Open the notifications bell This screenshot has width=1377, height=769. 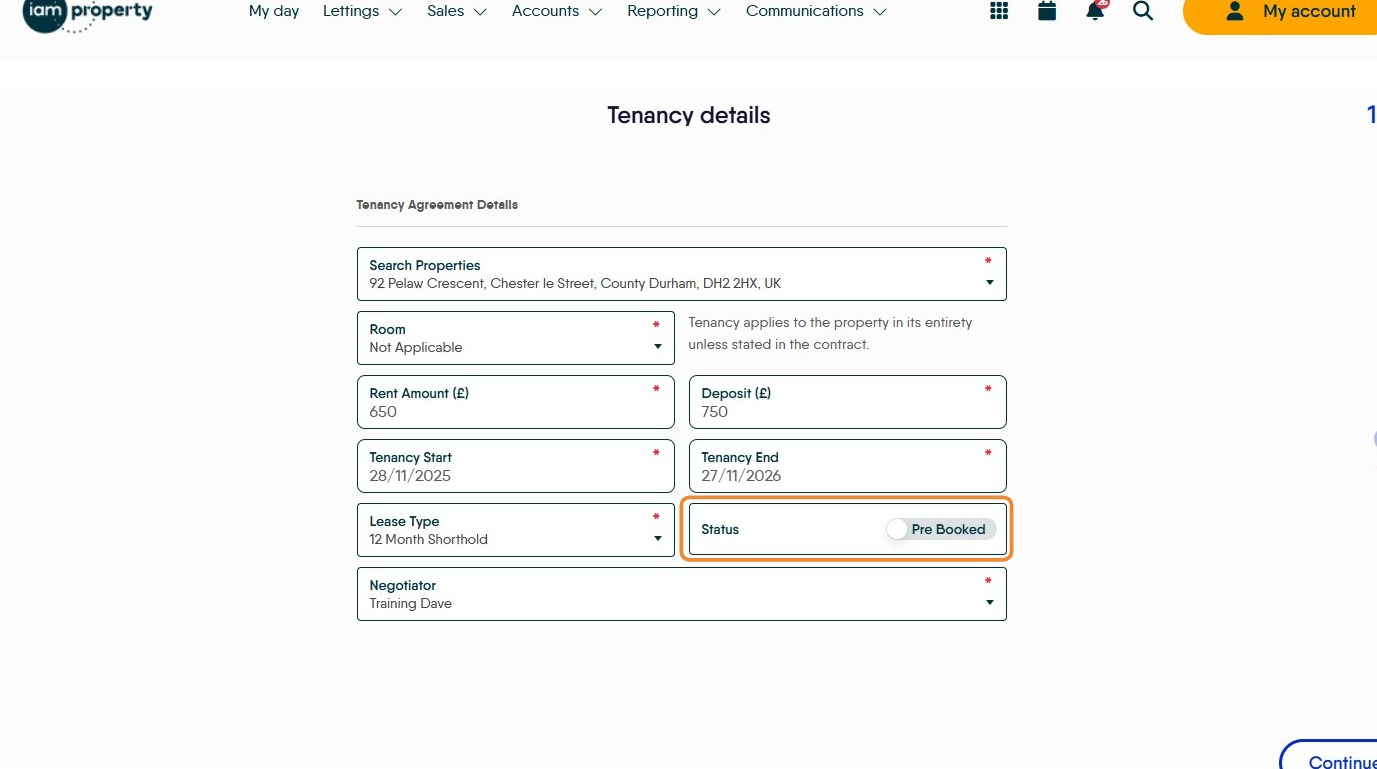[1096, 11]
